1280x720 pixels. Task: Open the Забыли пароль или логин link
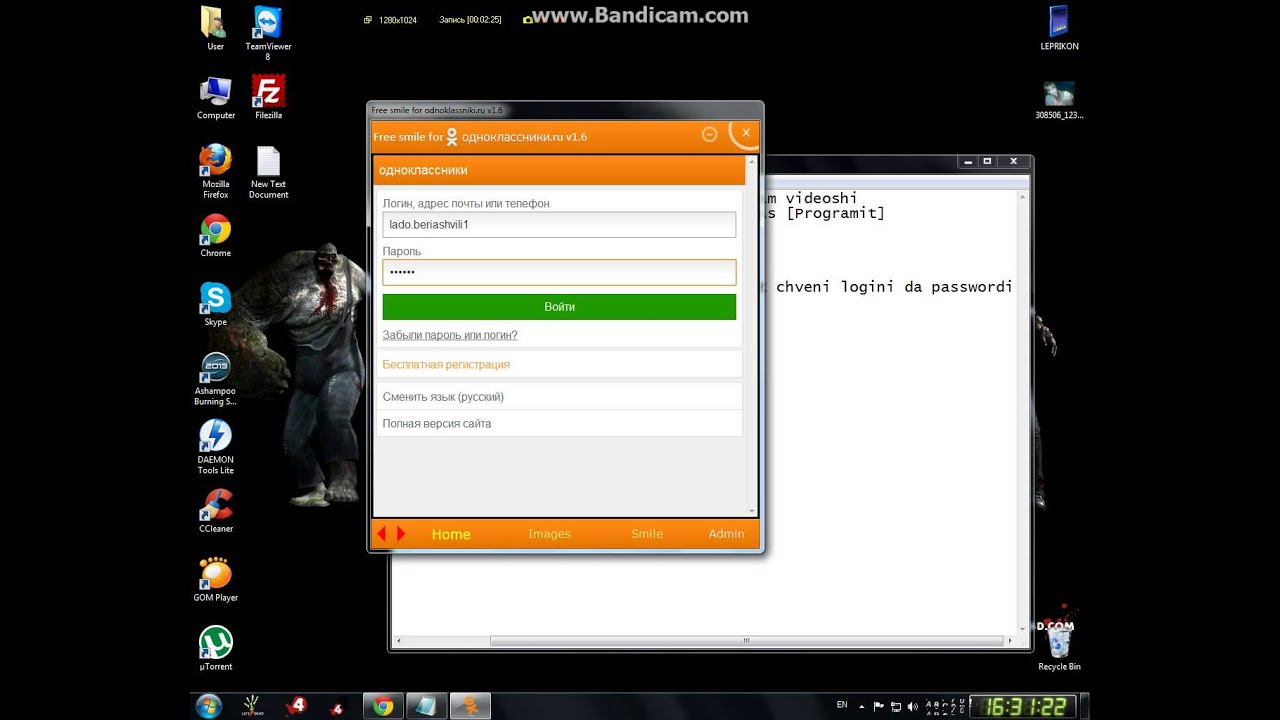tap(450, 335)
